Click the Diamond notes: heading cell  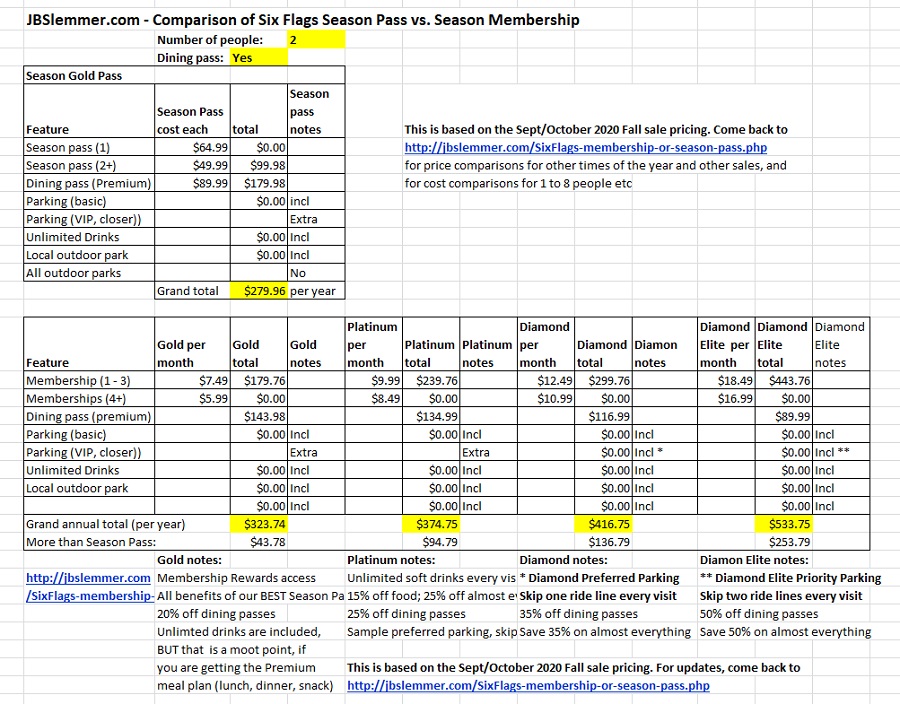click(564, 560)
